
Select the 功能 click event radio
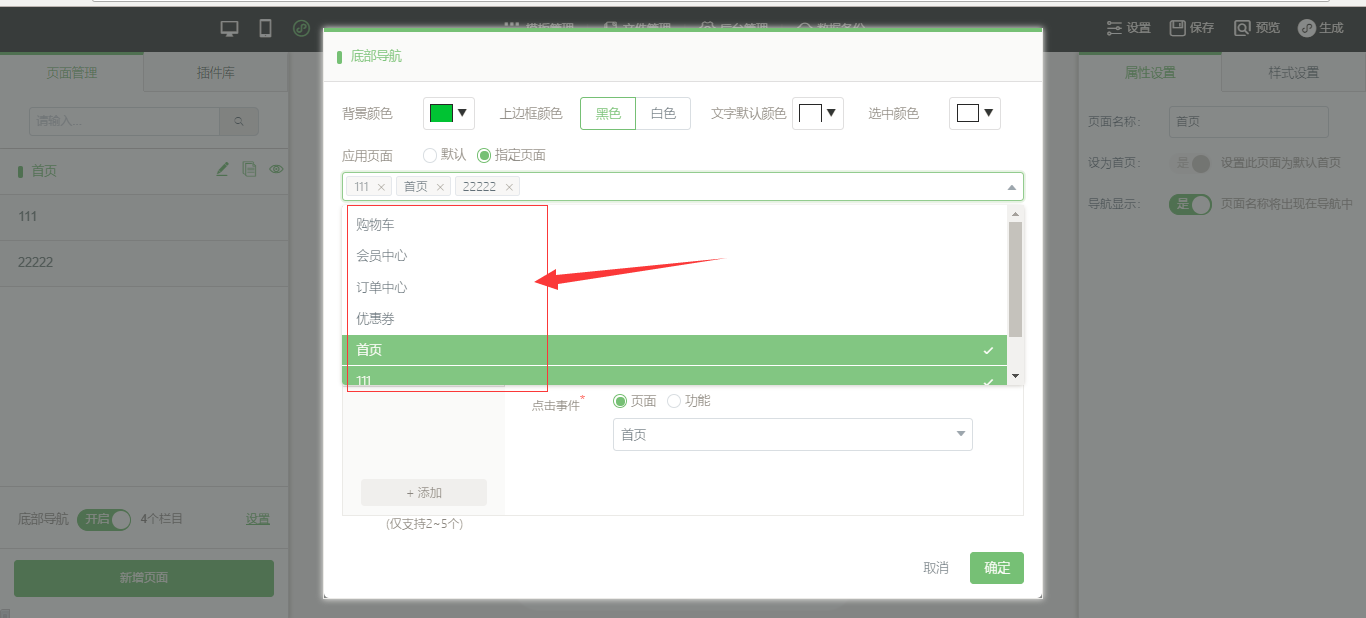674,401
